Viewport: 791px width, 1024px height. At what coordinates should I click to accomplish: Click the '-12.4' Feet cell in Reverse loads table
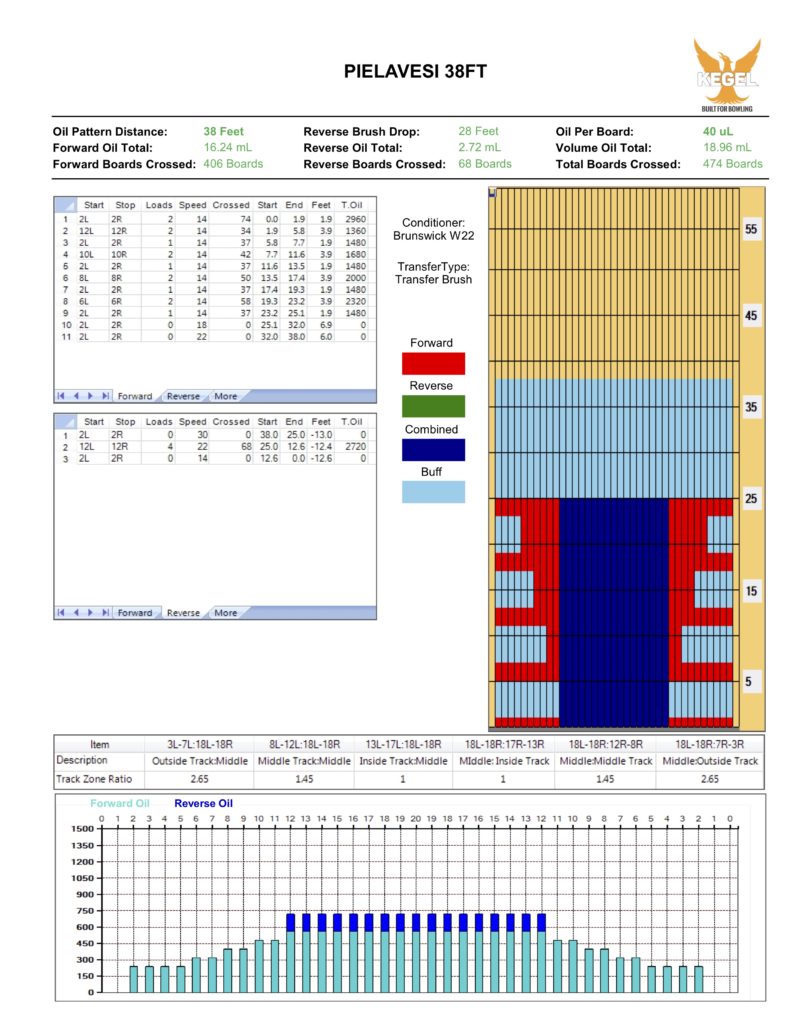[x=321, y=446]
